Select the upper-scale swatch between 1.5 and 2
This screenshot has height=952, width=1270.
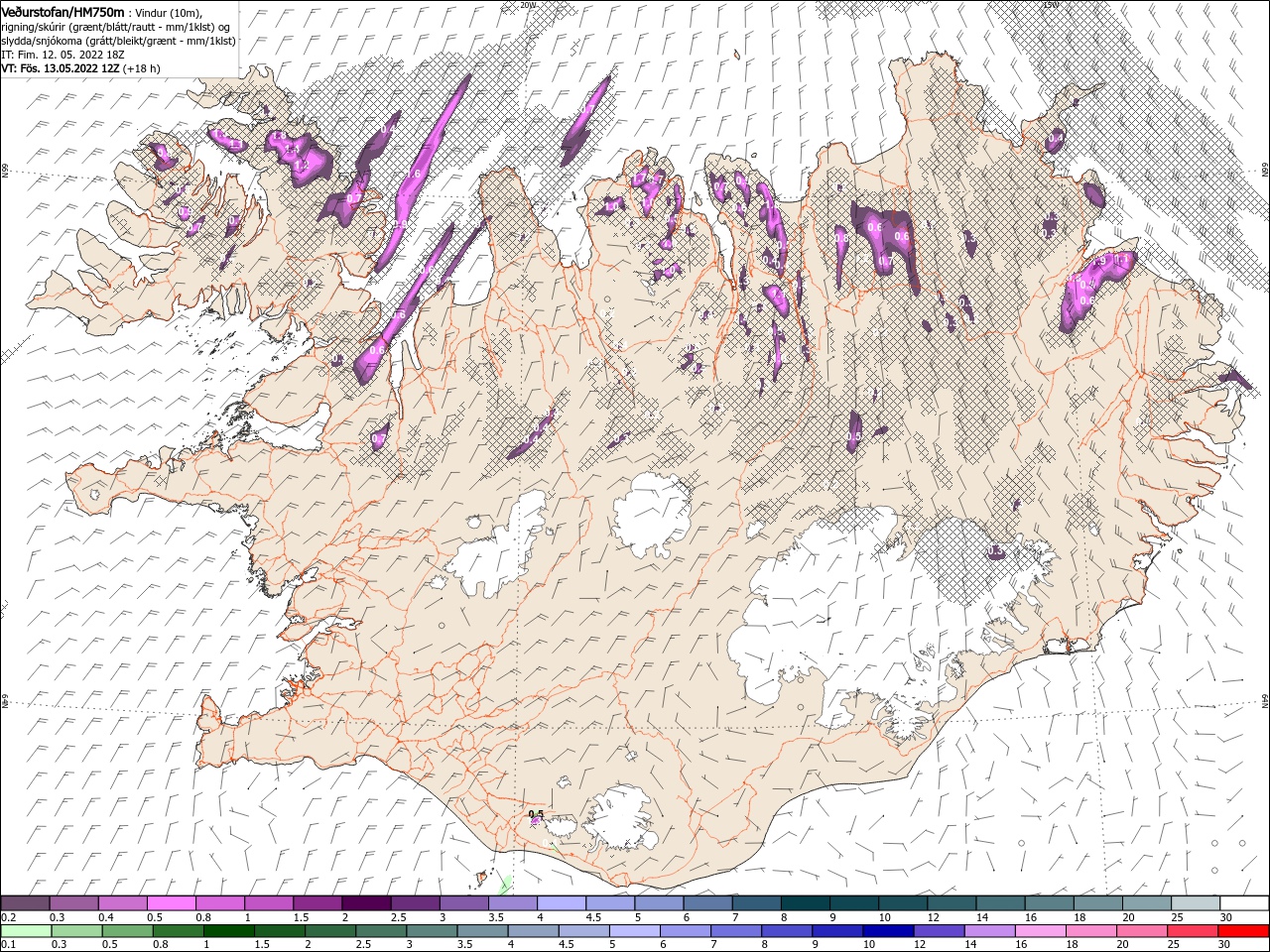click(x=317, y=903)
